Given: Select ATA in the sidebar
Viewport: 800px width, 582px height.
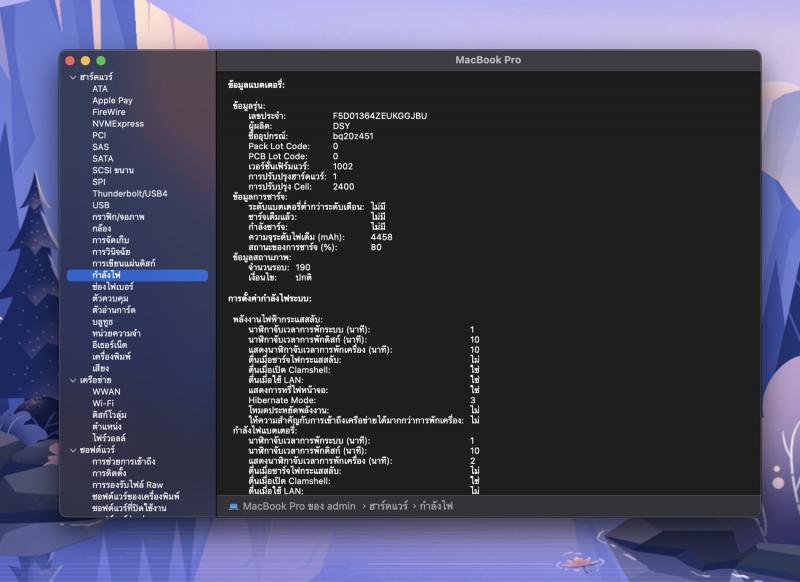Looking at the screenshot, I should 100,89.
